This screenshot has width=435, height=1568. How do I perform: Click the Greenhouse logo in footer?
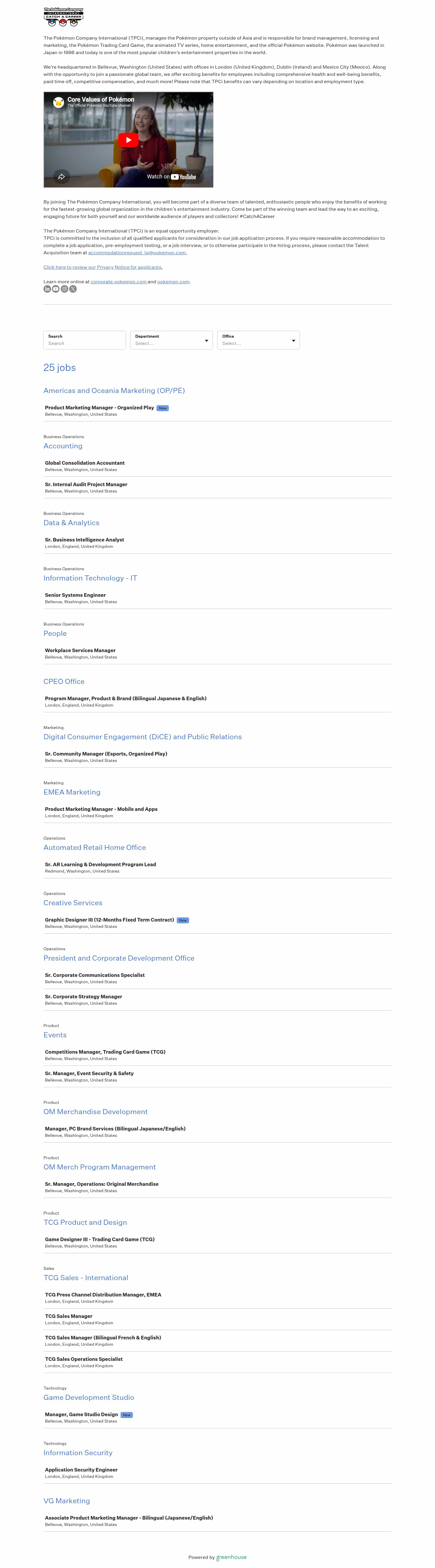click(231, 1557)
